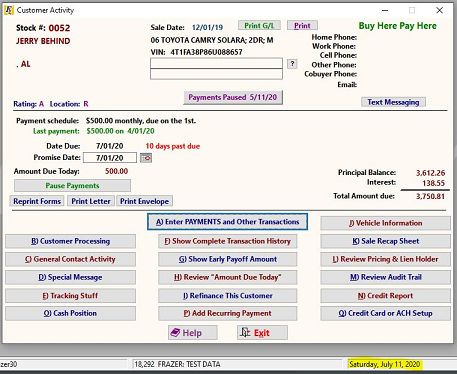Open Print G/L
Image resolution: width=457 pixels, height=374 pixels.
pyautogui.click(x=259, y=26)
